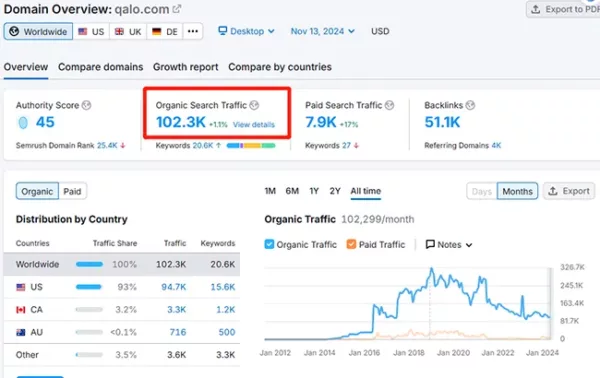
Task: Open US traffic value 94.7K
Action: coord(174,287)
